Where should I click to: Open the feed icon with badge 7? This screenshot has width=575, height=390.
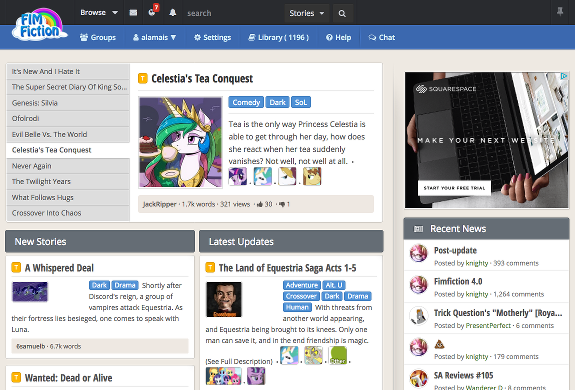(153, 12)
